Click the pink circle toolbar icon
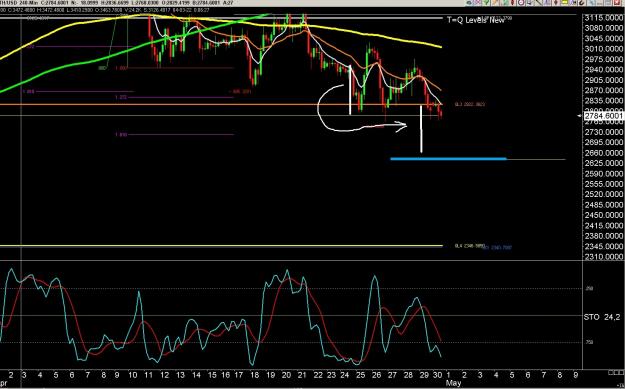This screenshot has height=389, width=625. coord(521,2)
